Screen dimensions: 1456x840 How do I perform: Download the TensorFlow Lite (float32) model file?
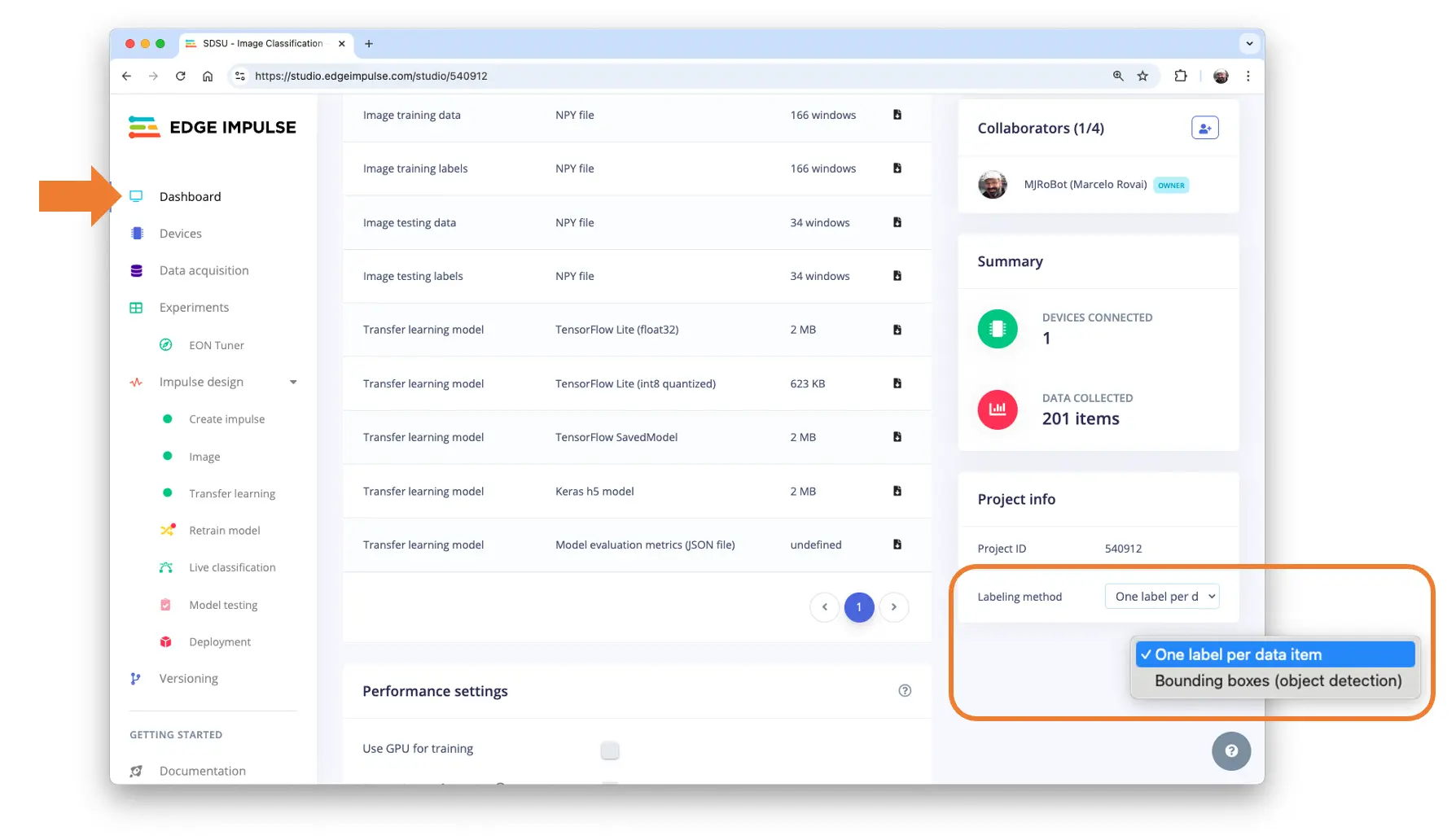pos(897,330)
